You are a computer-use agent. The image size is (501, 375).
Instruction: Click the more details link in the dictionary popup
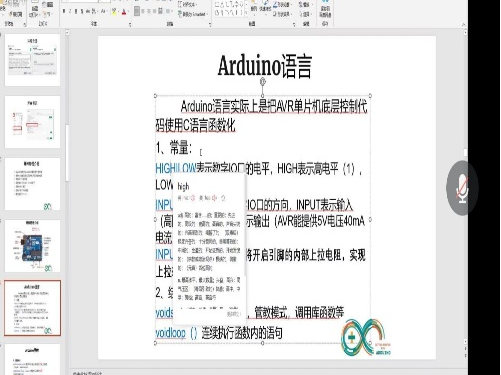click(233, 314)
